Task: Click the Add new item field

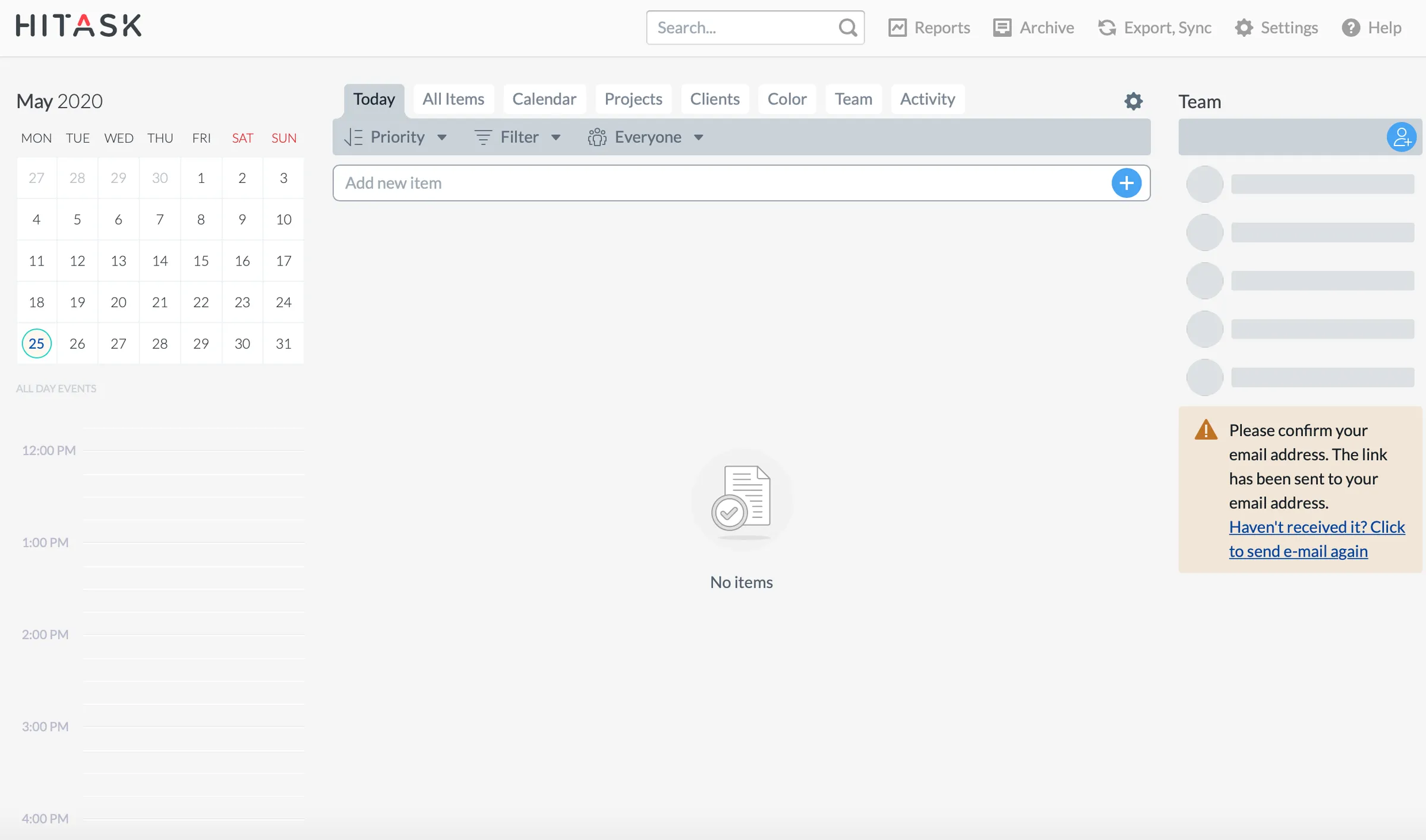Action: (654, 183)
